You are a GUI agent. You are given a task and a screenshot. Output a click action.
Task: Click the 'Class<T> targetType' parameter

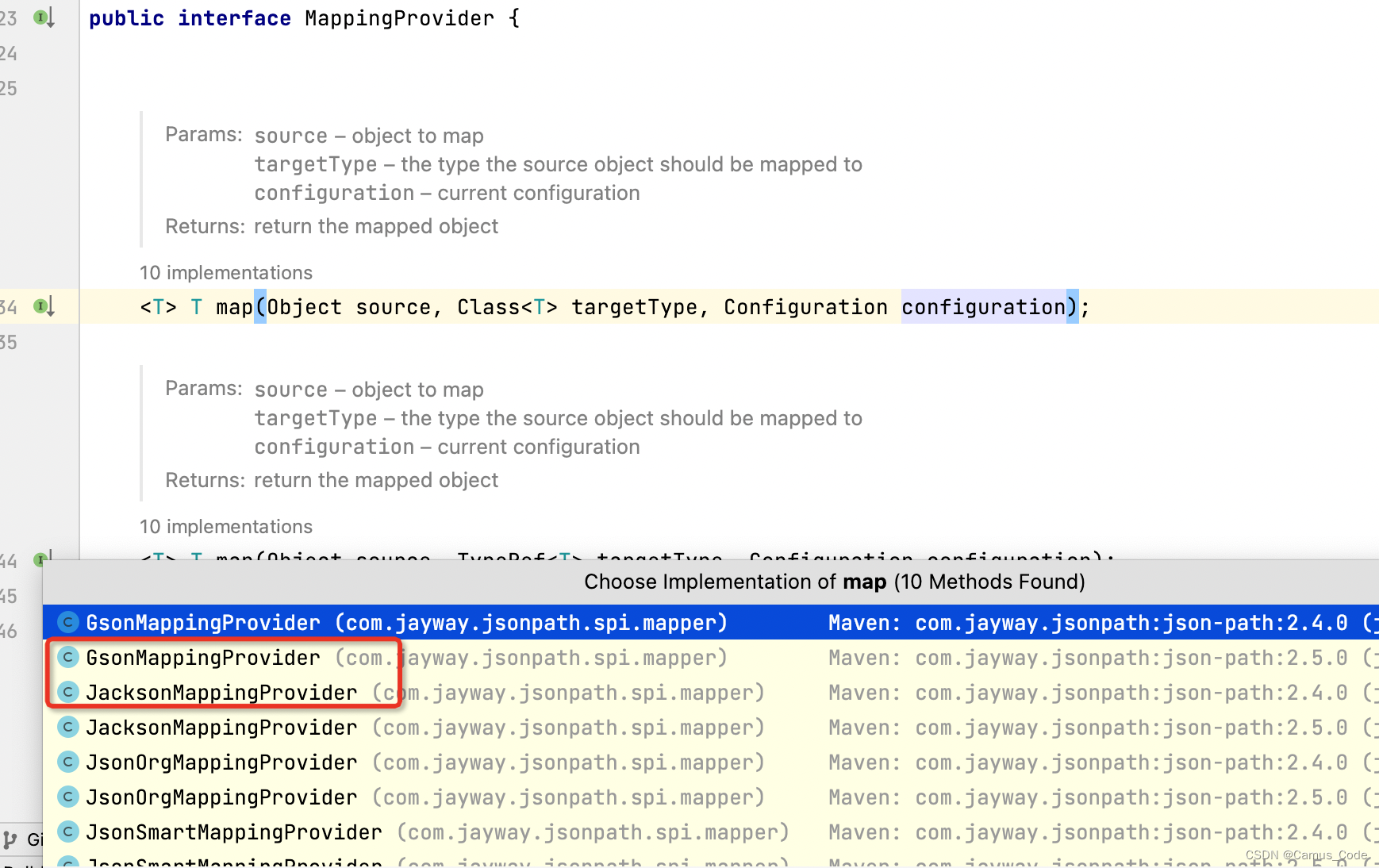pos(577,307)
